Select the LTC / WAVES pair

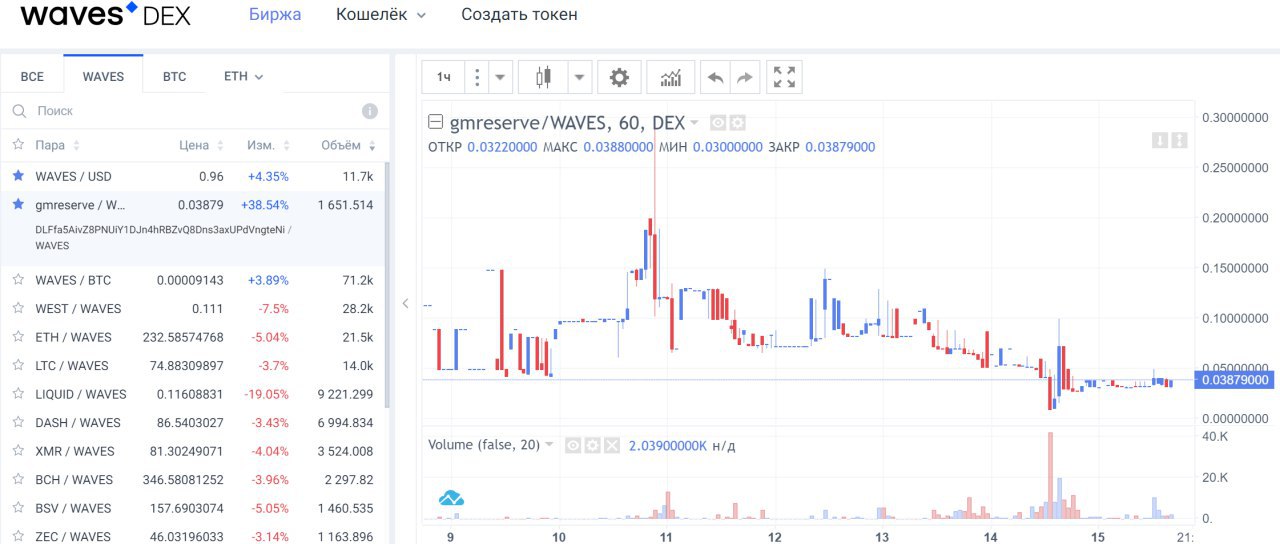click(192, 366)
